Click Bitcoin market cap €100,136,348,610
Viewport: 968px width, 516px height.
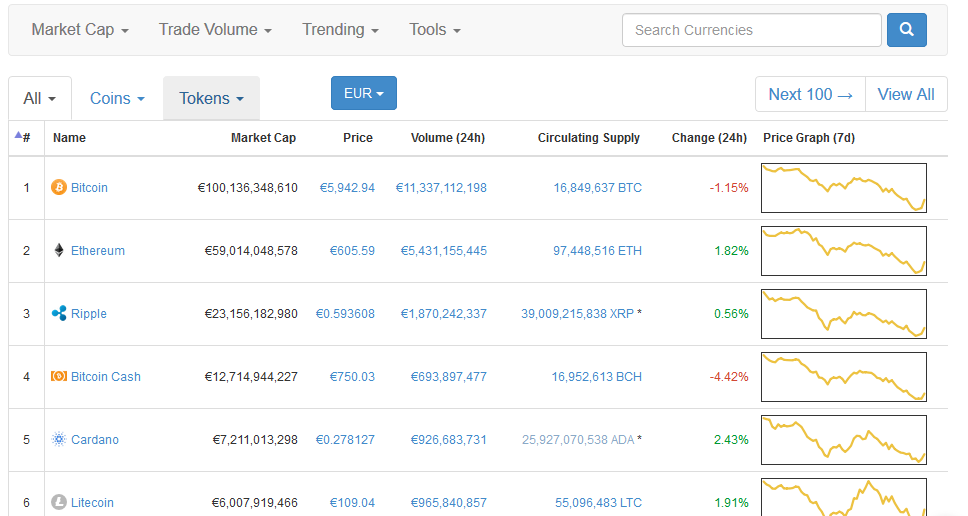pyautogui.click(x=248, y=188)
